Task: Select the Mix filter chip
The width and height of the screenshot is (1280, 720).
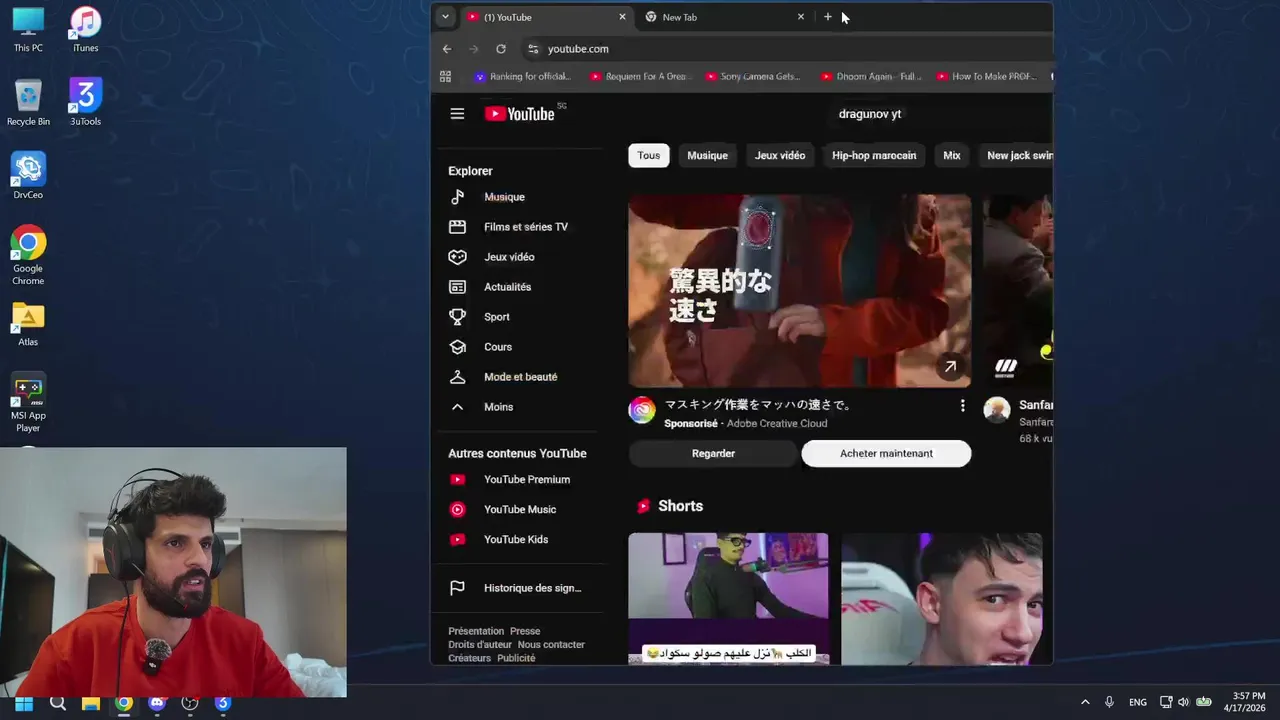Action: [952, 155]
